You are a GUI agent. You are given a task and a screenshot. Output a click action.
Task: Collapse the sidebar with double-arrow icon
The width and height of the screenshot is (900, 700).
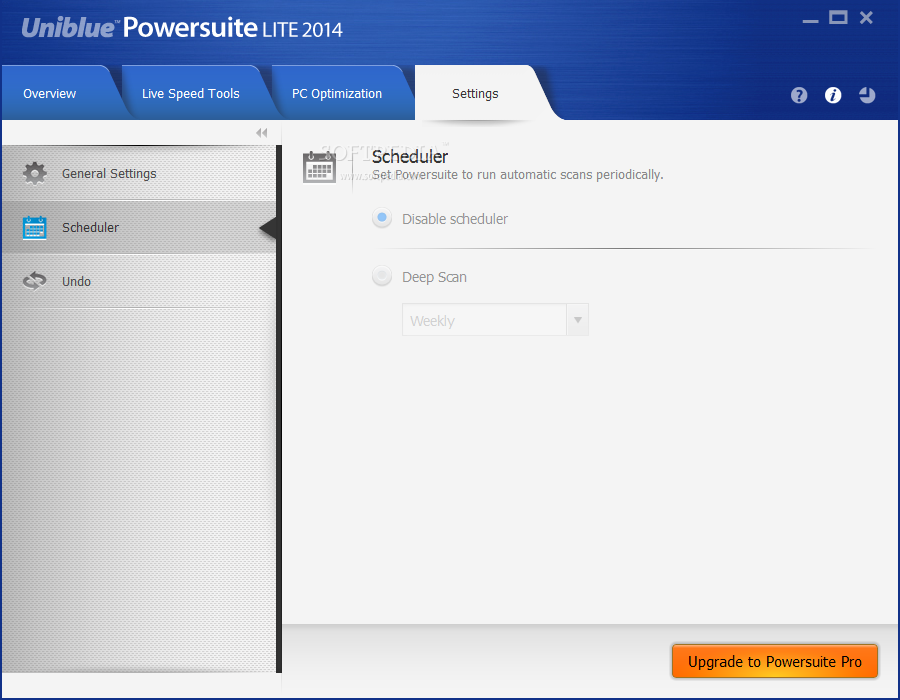coord(262,133)
